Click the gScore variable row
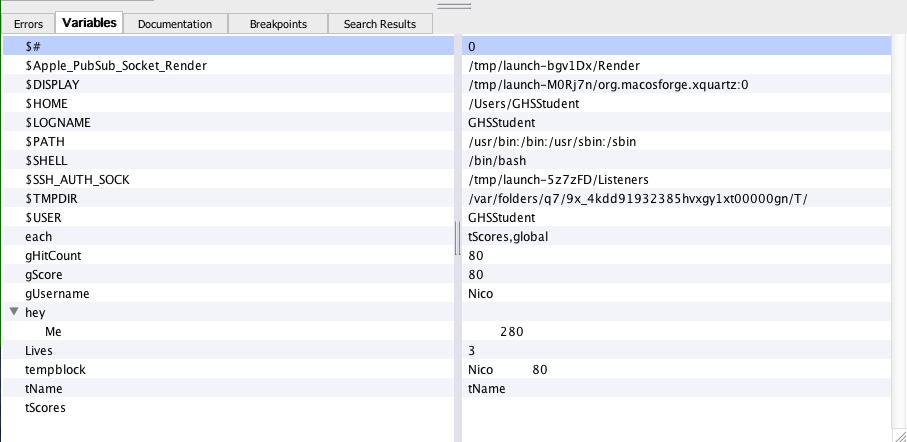Screen dimensions: 907x442 (45, 274)
